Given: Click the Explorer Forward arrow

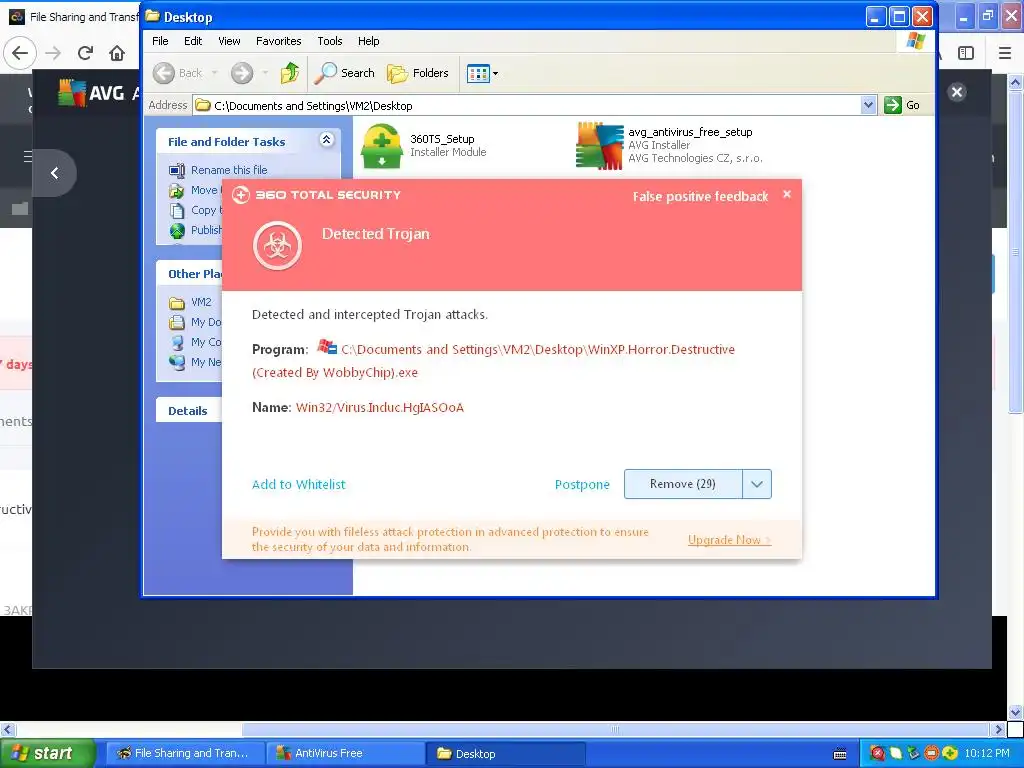Looking at the screenshot, I should point(242,73).
